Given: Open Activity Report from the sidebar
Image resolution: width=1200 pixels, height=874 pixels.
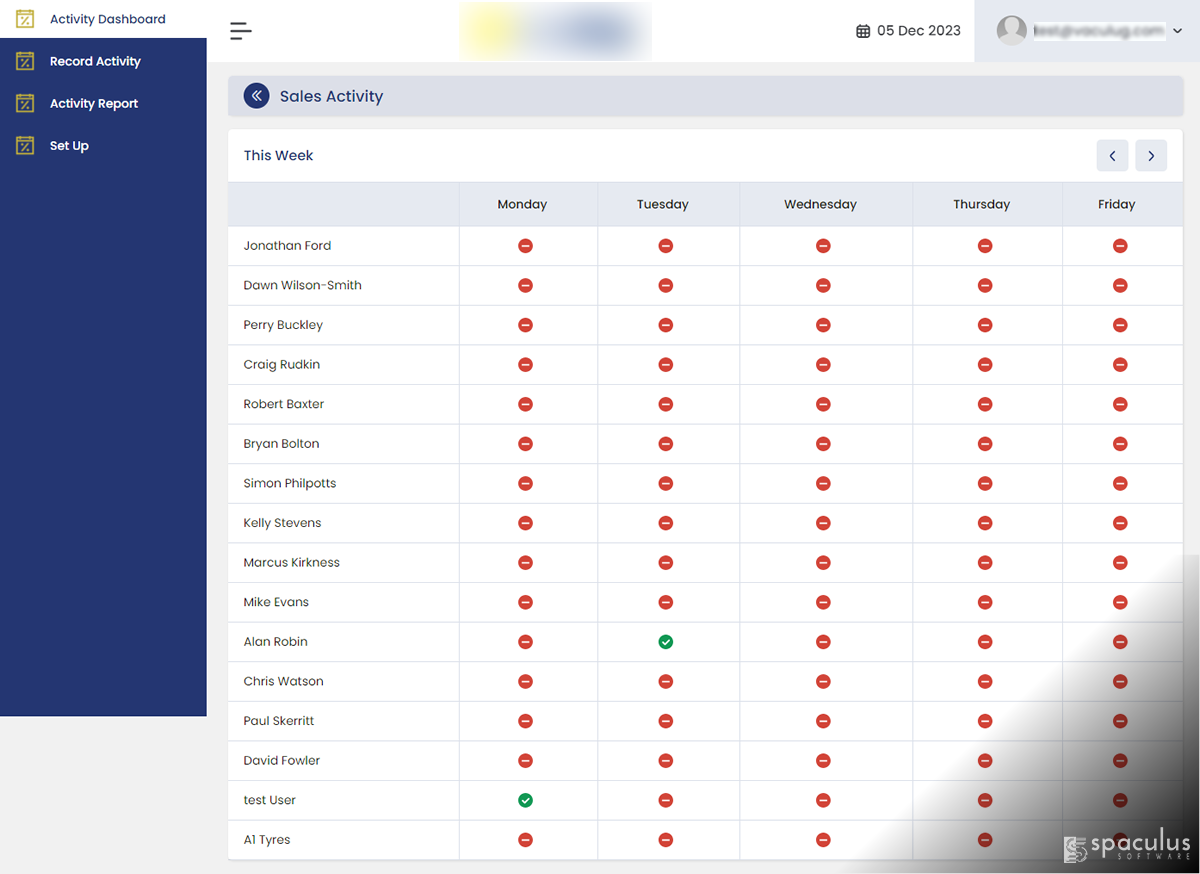Looking at the screenshot, I should pos(94,104).
